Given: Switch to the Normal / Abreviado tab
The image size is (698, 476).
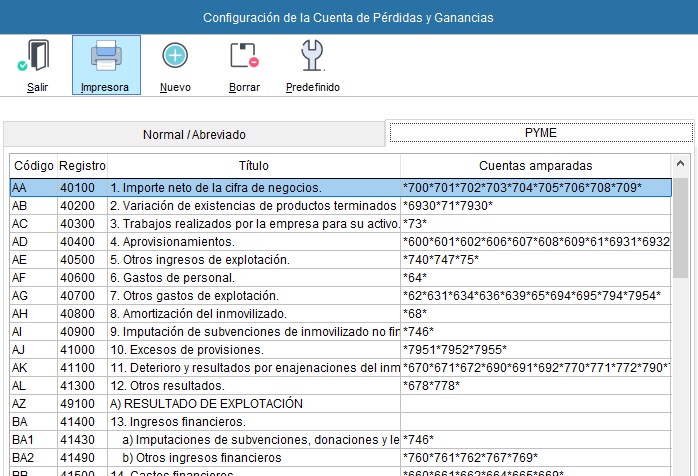Looking at the screenshot, I should click(194, 133).
